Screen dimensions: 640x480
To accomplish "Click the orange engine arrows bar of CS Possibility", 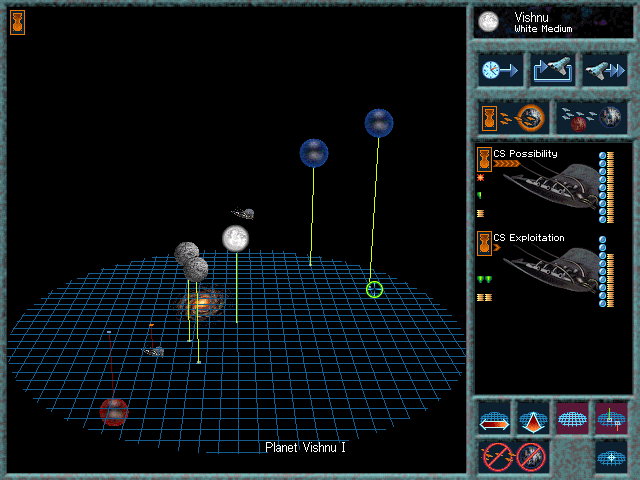I will click(507, 164).
